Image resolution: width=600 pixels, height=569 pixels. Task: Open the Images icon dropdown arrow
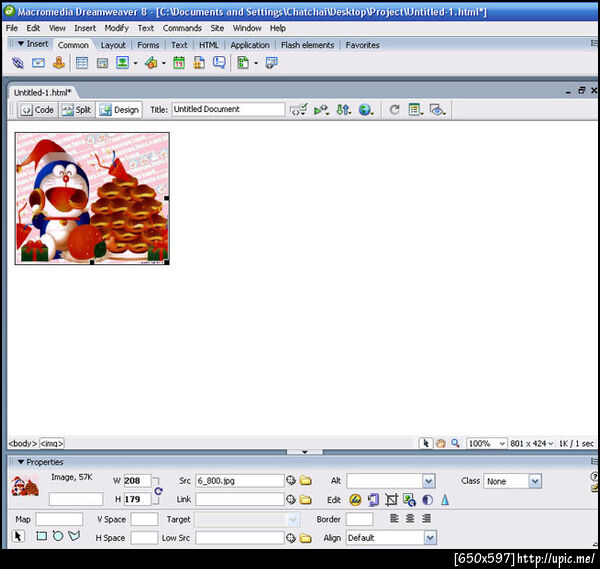coord(135,63)
